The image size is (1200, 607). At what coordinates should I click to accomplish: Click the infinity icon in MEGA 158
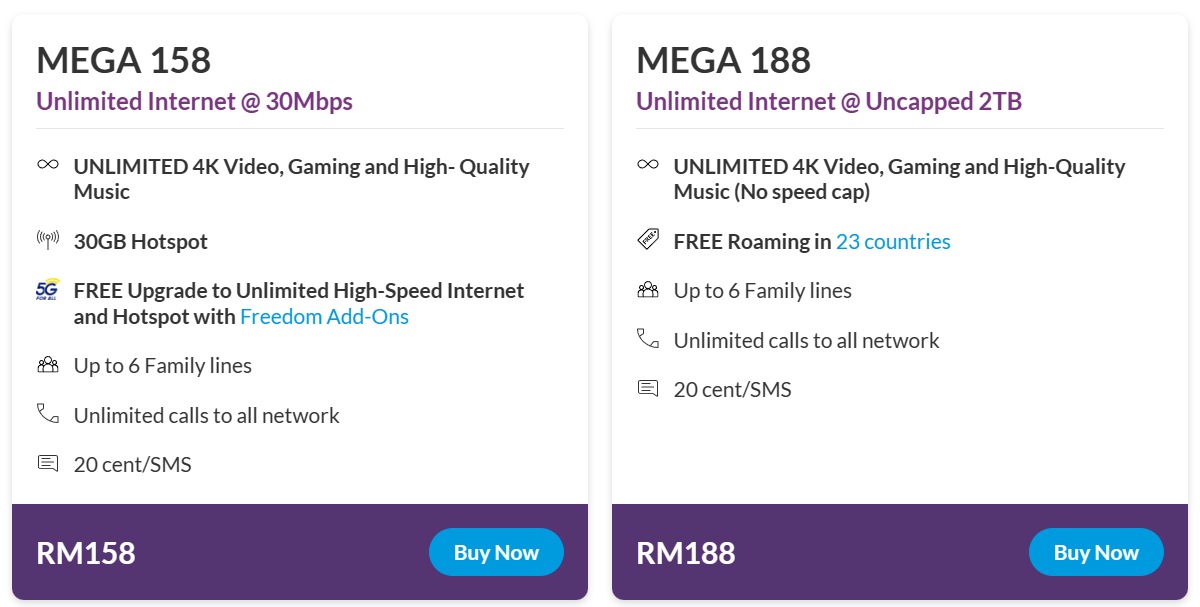point(48,165)
